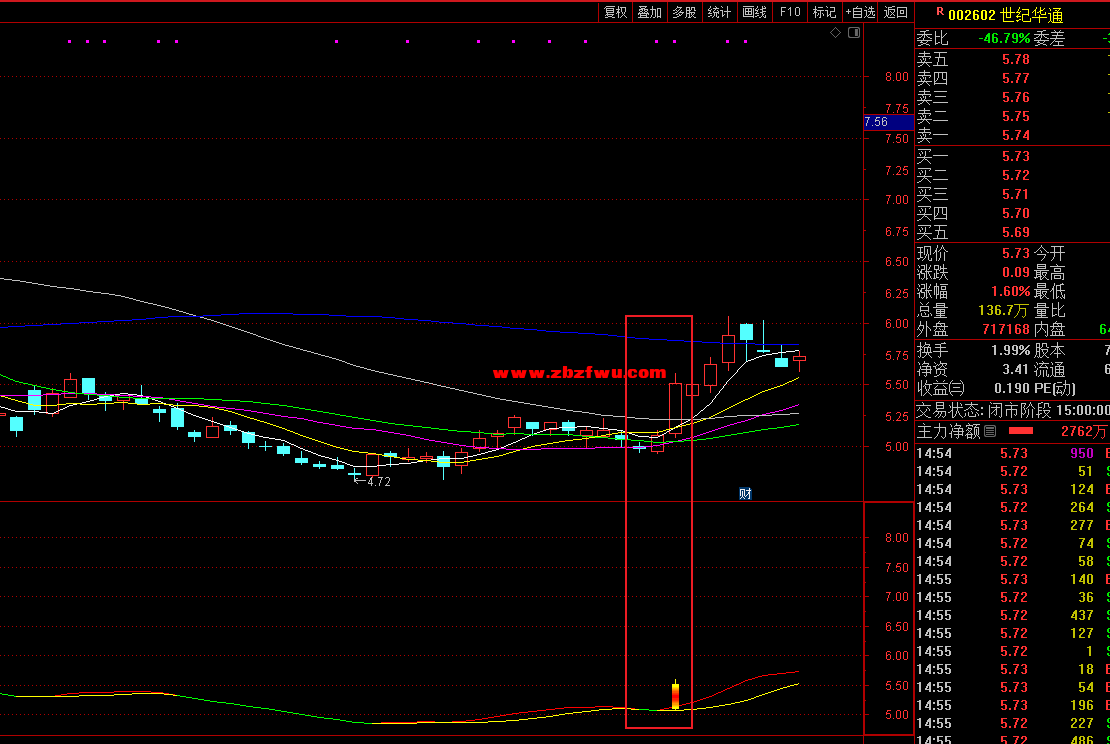Select 卖三 price 5.76
The width and height of the screenshot is (1110, 744).
1016,98
